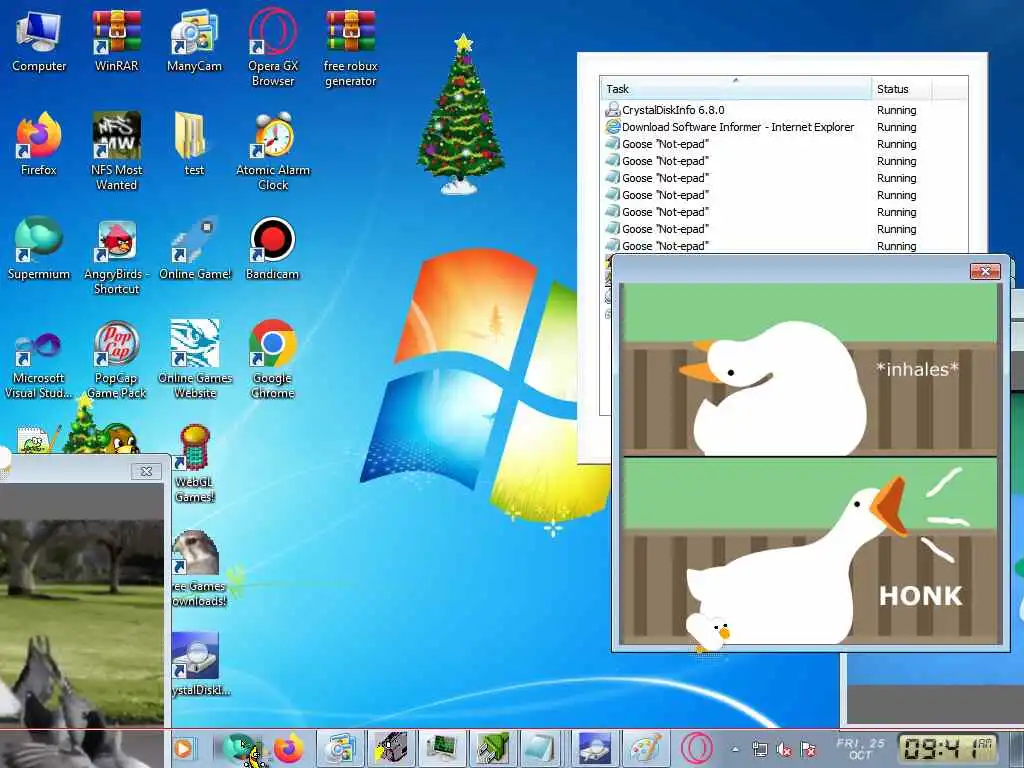The width and height of the screenshot is (1024, 768).
Task: Open the free robux generator archive
Action: [351, 48]
